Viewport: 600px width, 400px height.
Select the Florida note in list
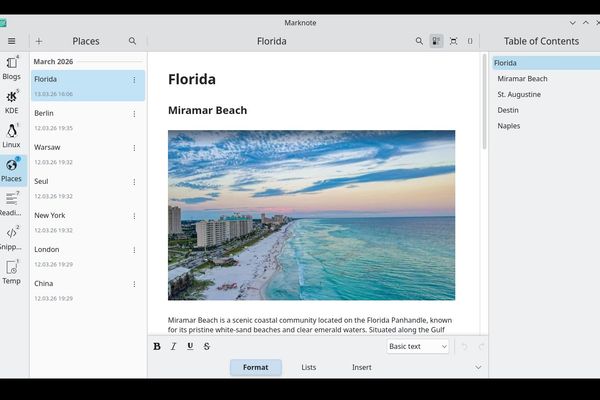point(88,85)
